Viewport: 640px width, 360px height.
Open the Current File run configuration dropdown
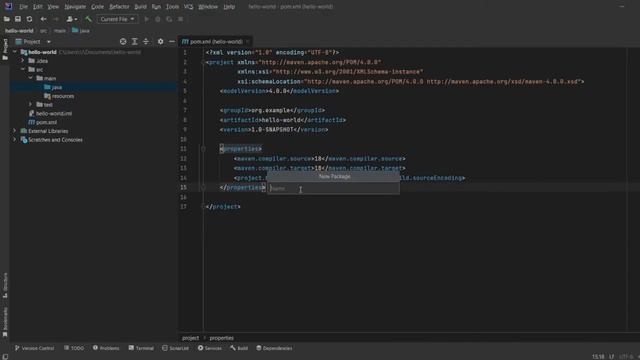coord(117,19)
